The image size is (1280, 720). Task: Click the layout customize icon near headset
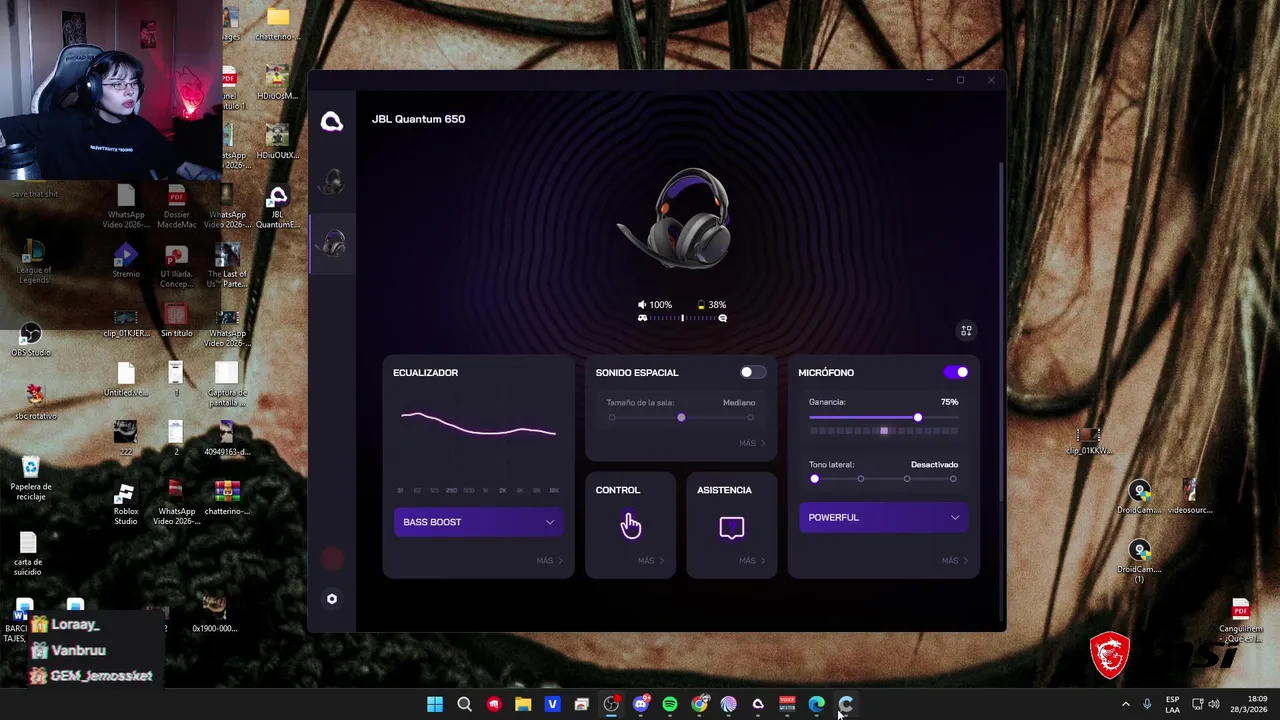(966, 330)
